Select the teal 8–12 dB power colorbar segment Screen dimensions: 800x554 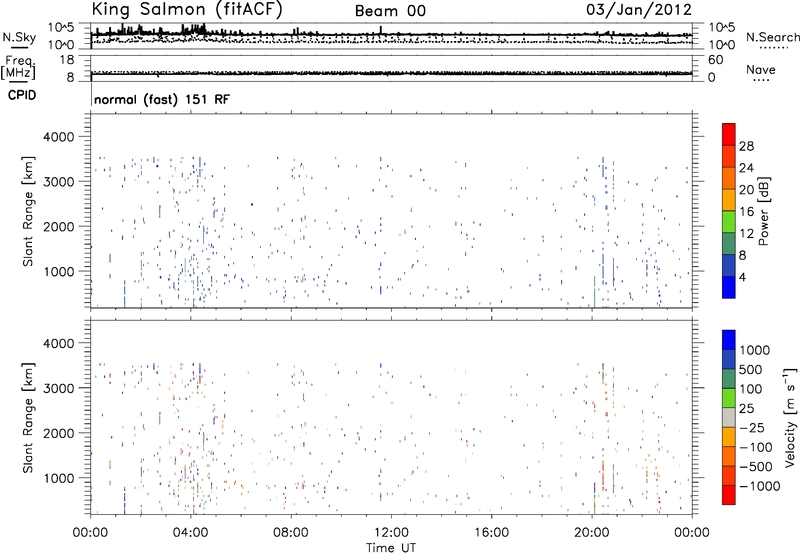[x=729, y=244]
